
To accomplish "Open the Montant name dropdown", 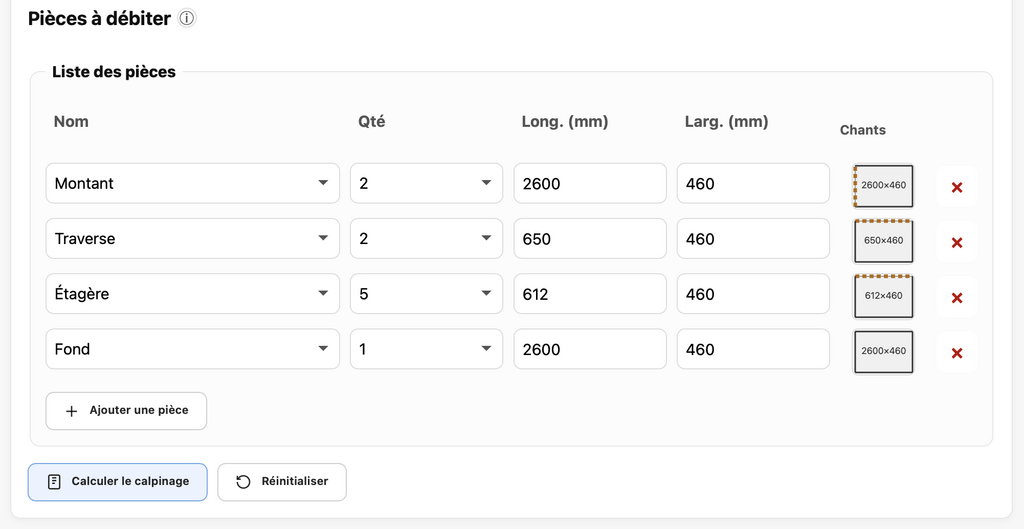I will point(193,183).
